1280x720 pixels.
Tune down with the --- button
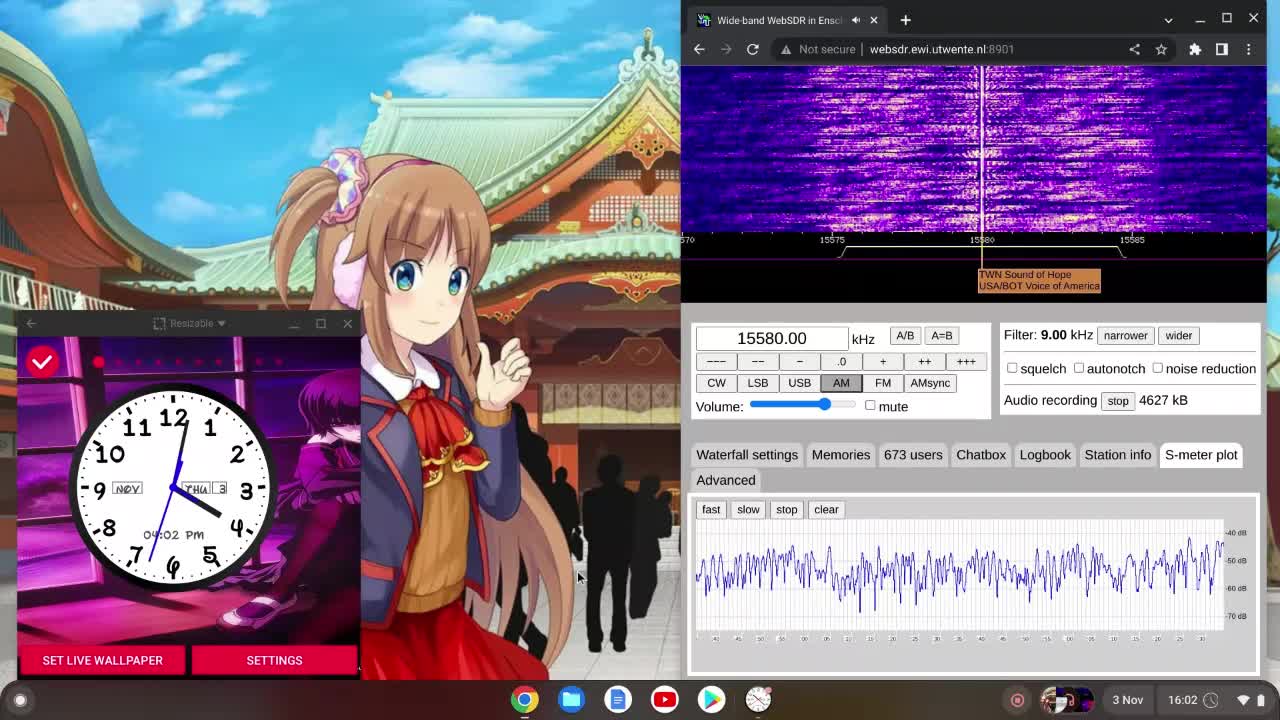[716, 362]
